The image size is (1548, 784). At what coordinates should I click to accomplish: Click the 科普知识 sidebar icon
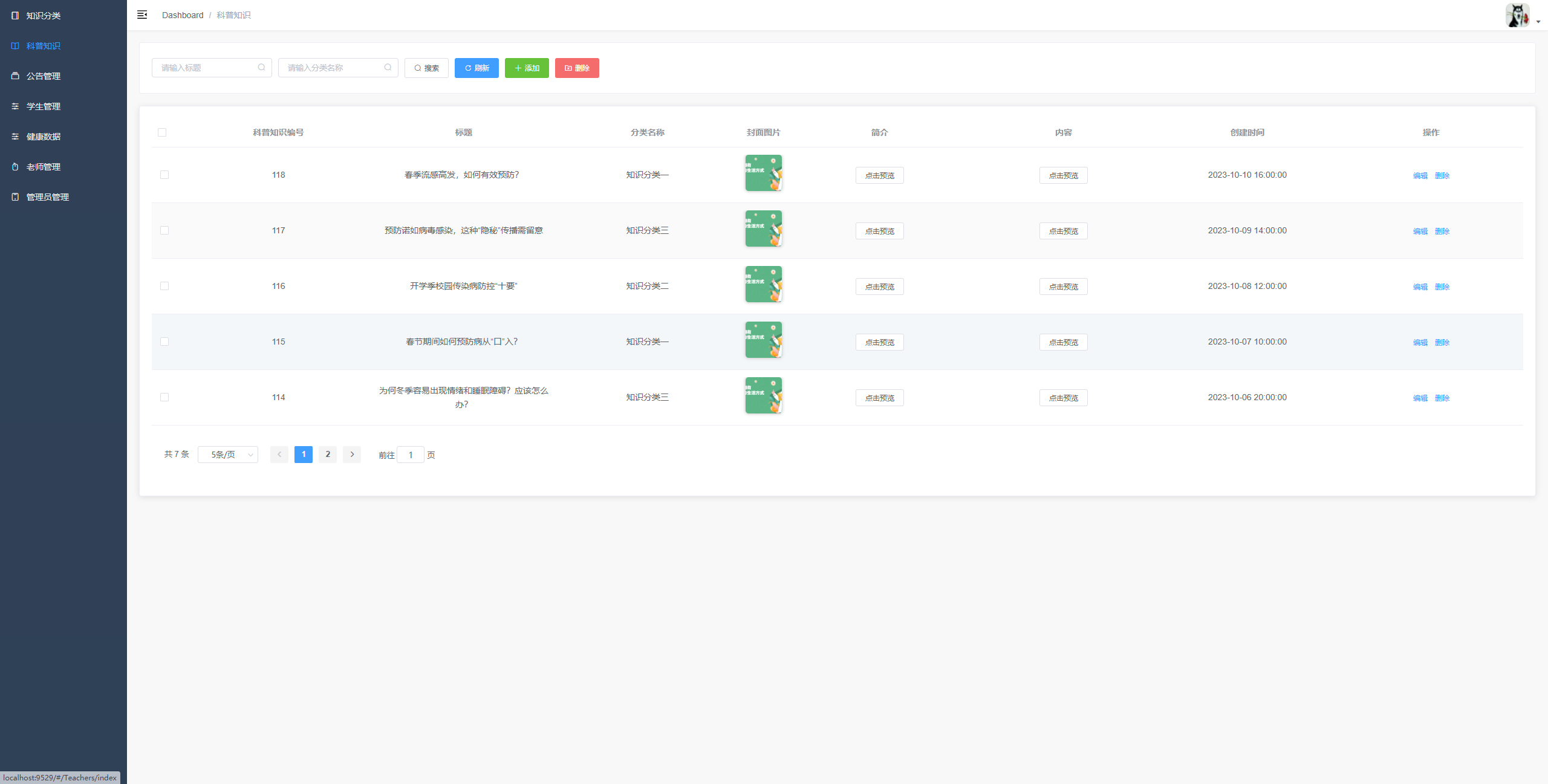click(15, 46)
